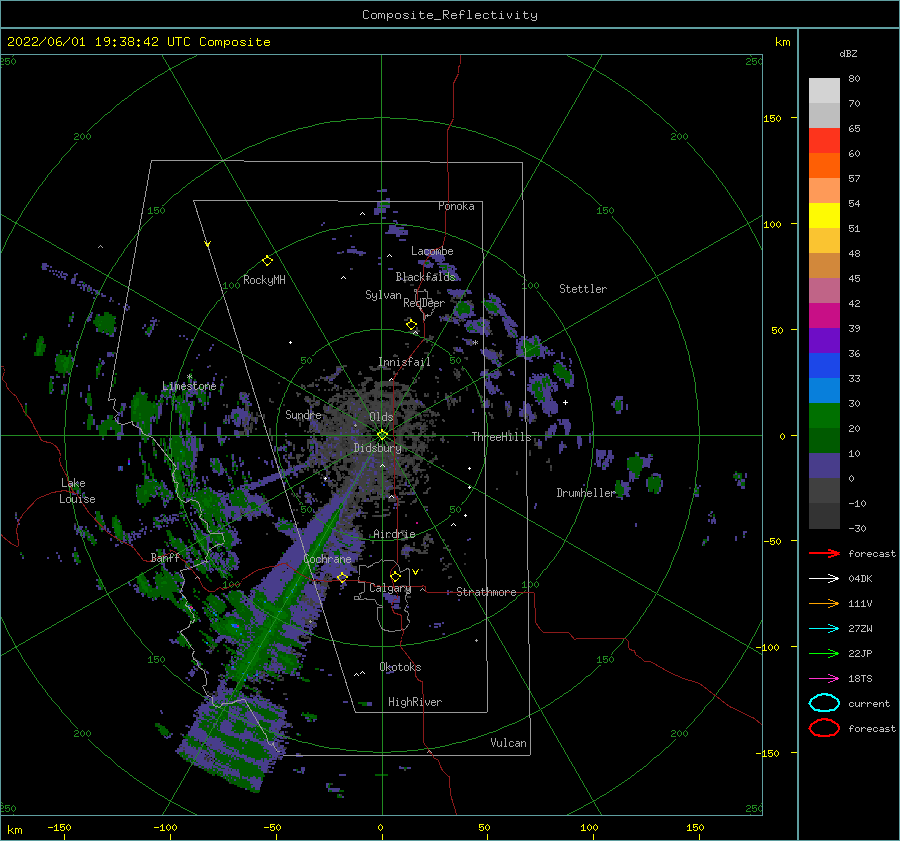Select the green 20 dBZ color swatch
This screenshot has width=900, height=841.
(x=824, y=415)
